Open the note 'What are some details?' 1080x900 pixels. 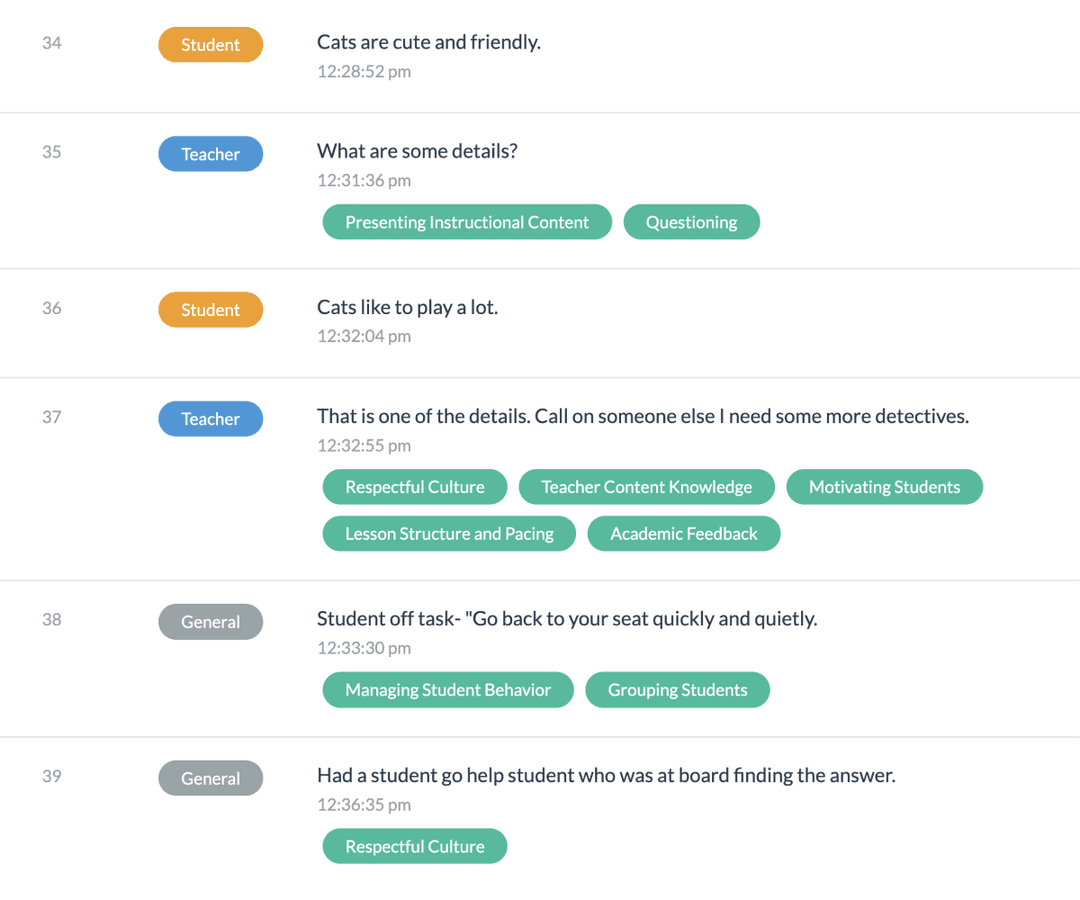tap(417, 151)
